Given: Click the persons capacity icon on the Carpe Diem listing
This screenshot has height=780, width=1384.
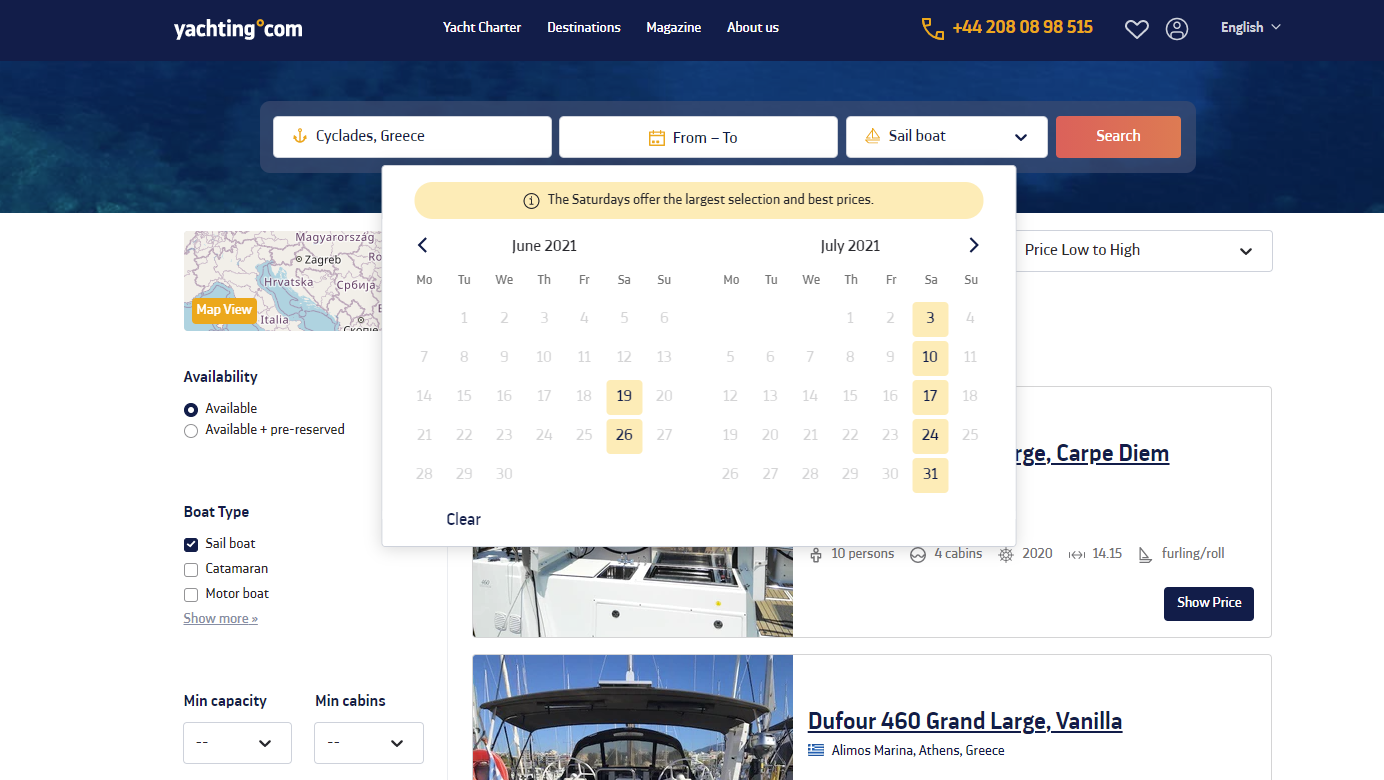Looking at the screenshot, I should 818,553.
